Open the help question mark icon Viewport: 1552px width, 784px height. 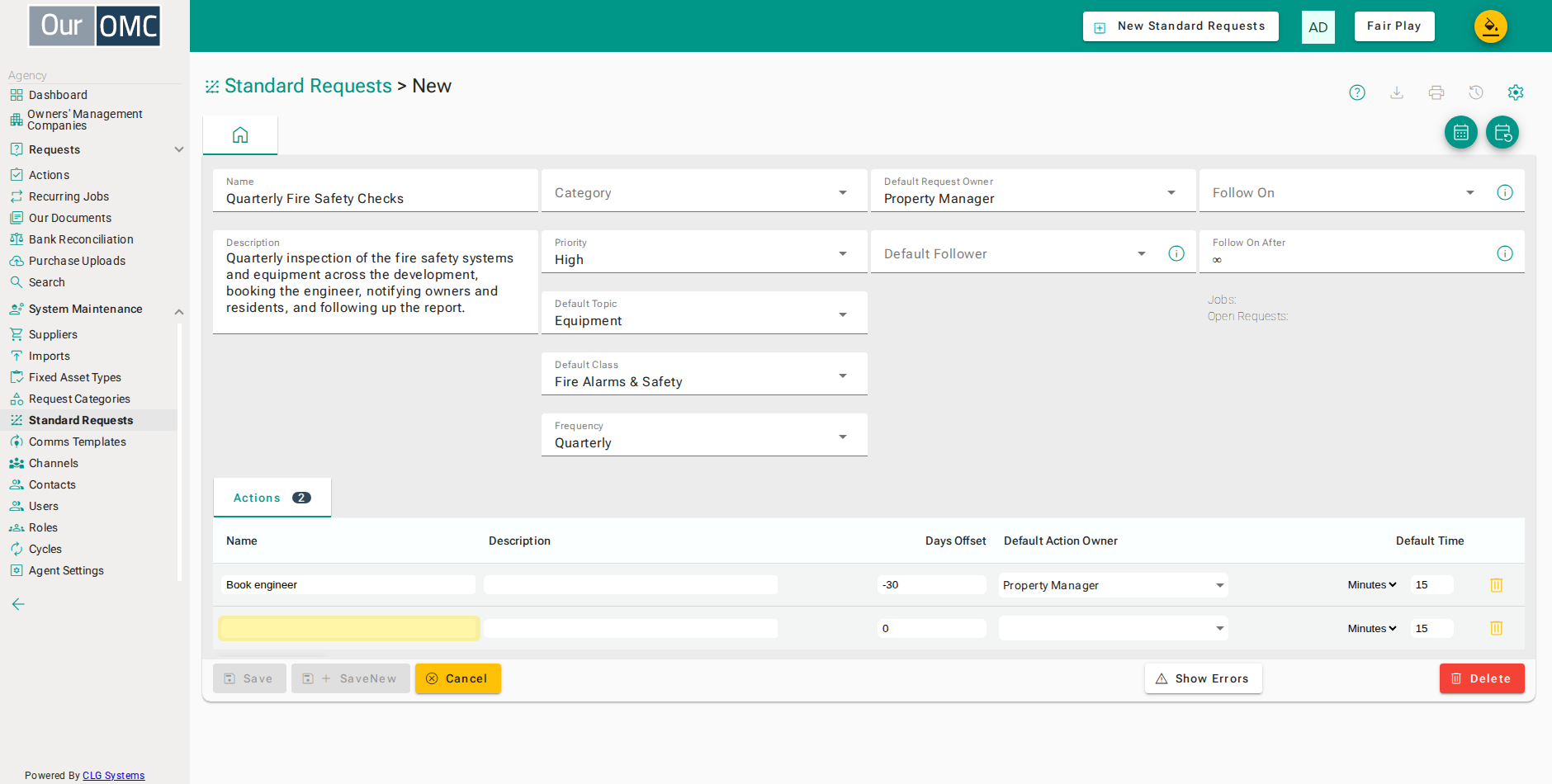click(1357, 92)
